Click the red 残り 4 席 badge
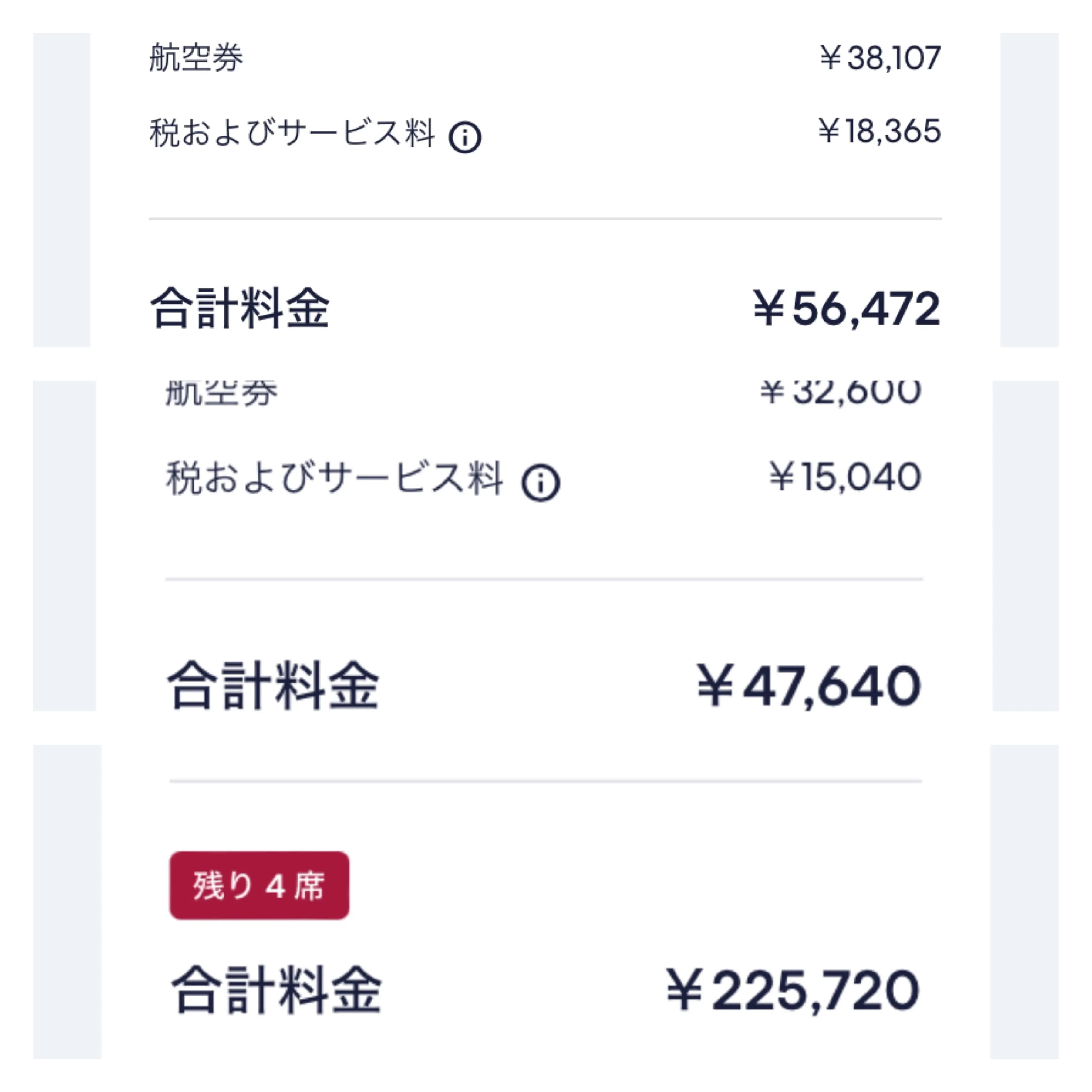1092x1092 pixels. pos(259,885)
